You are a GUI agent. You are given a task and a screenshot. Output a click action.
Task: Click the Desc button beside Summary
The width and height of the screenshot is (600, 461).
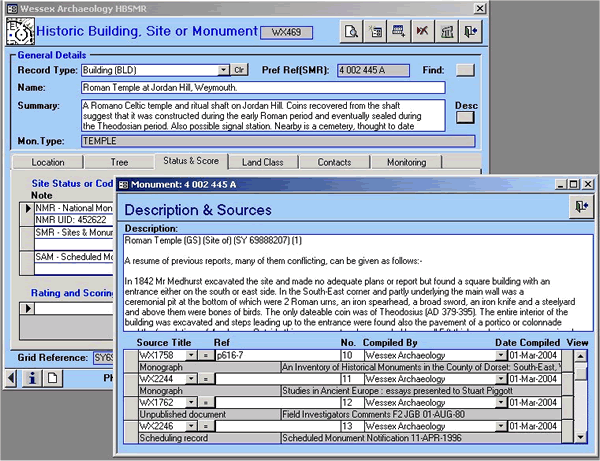point(466,117)
